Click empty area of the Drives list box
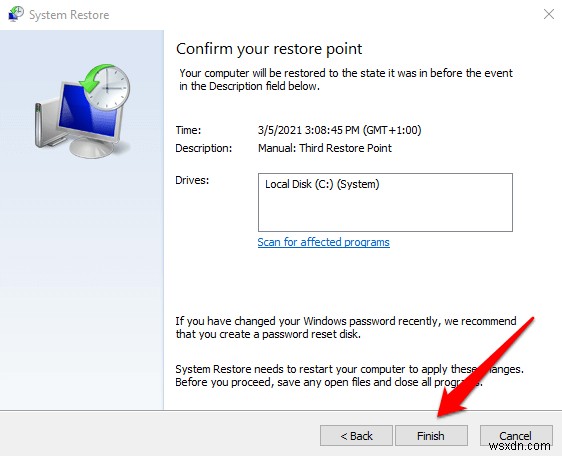 point(385,213)
